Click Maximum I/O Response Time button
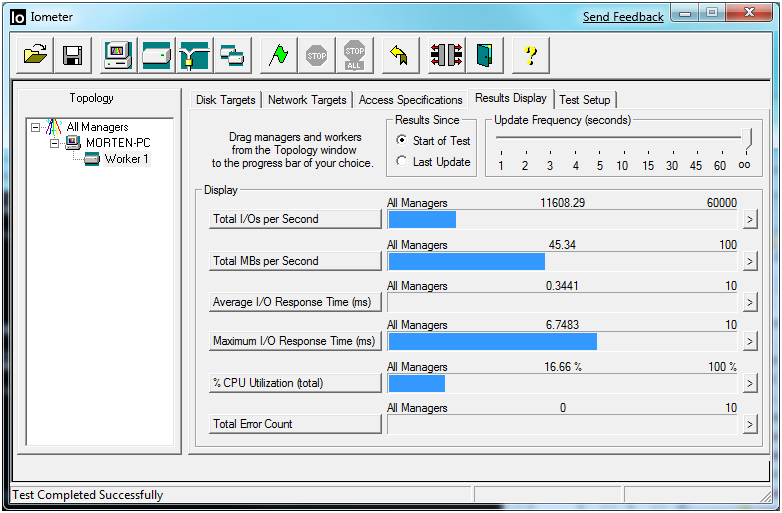782x513 pixels. point(295,341)
